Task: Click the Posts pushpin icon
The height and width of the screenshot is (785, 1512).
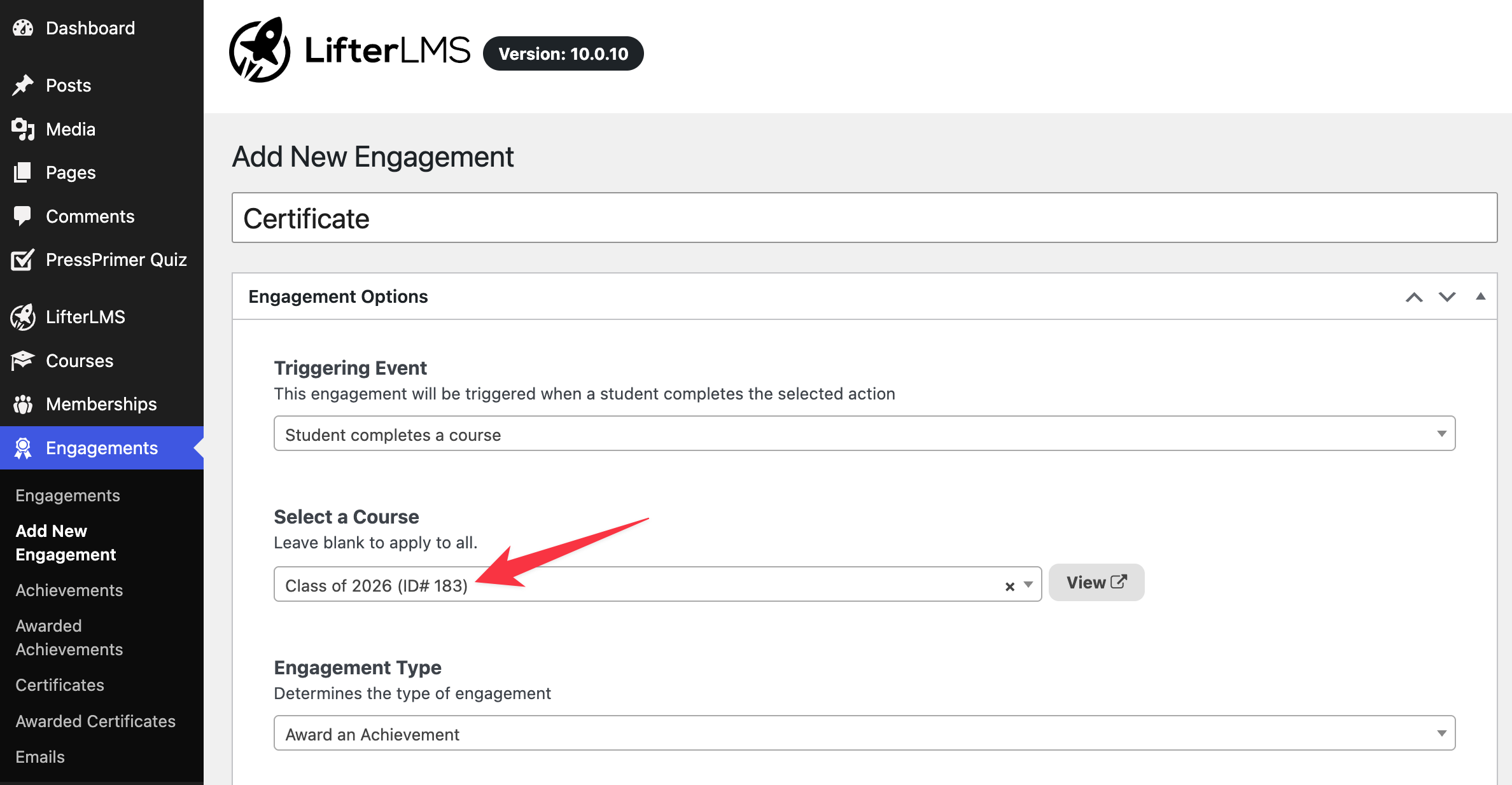Action: point(23,85)
